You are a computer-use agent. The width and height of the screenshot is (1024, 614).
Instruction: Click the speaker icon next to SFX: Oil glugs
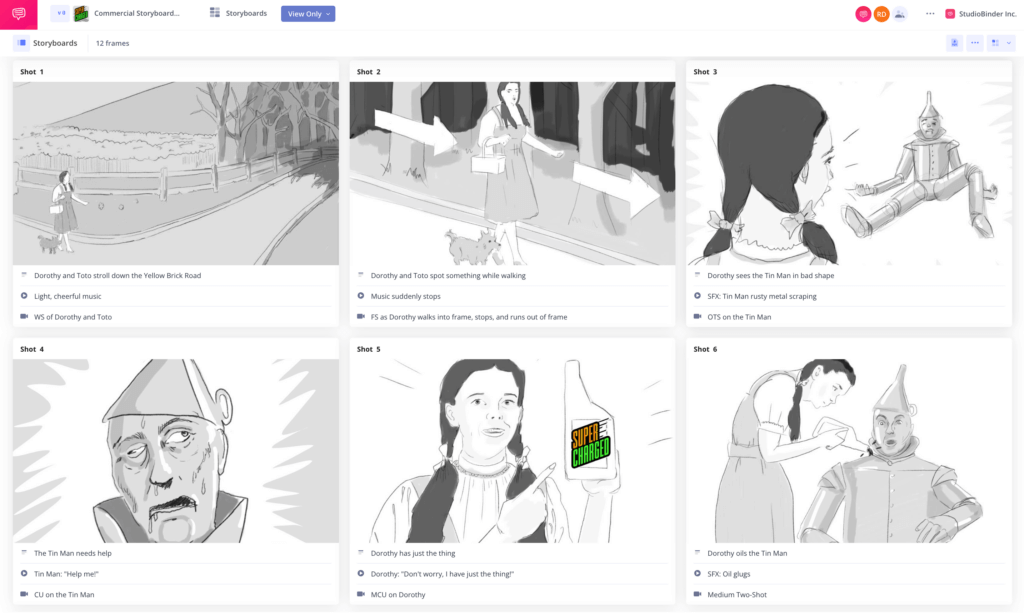click(x=697, y=573)
